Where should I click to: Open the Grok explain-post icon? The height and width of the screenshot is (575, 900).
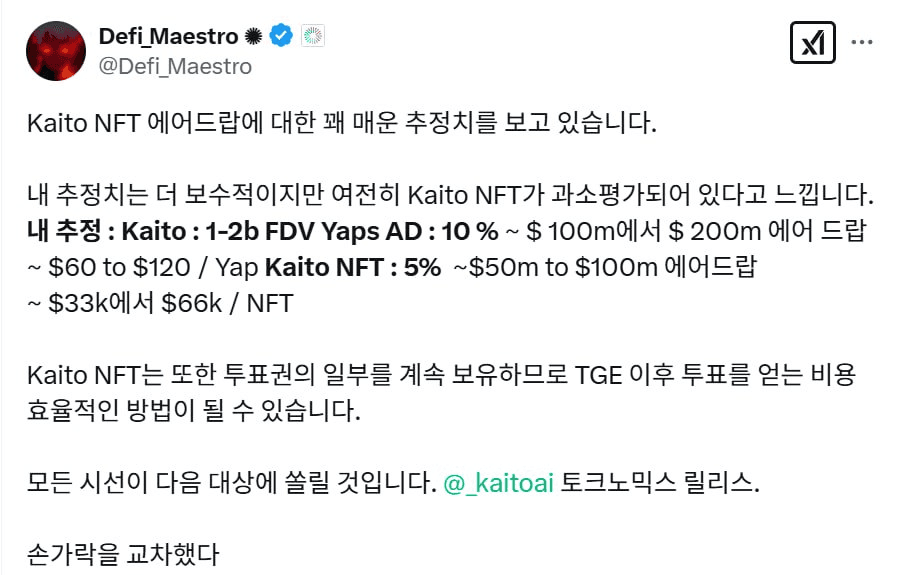pyautogui.click(x=812, y=42)
